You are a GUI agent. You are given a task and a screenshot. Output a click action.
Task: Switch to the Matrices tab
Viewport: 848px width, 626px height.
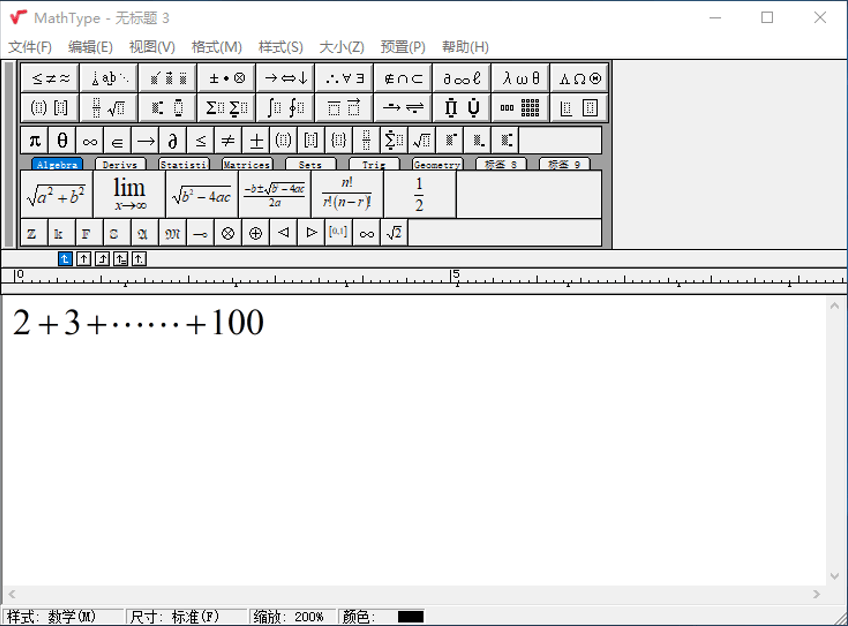247,164
